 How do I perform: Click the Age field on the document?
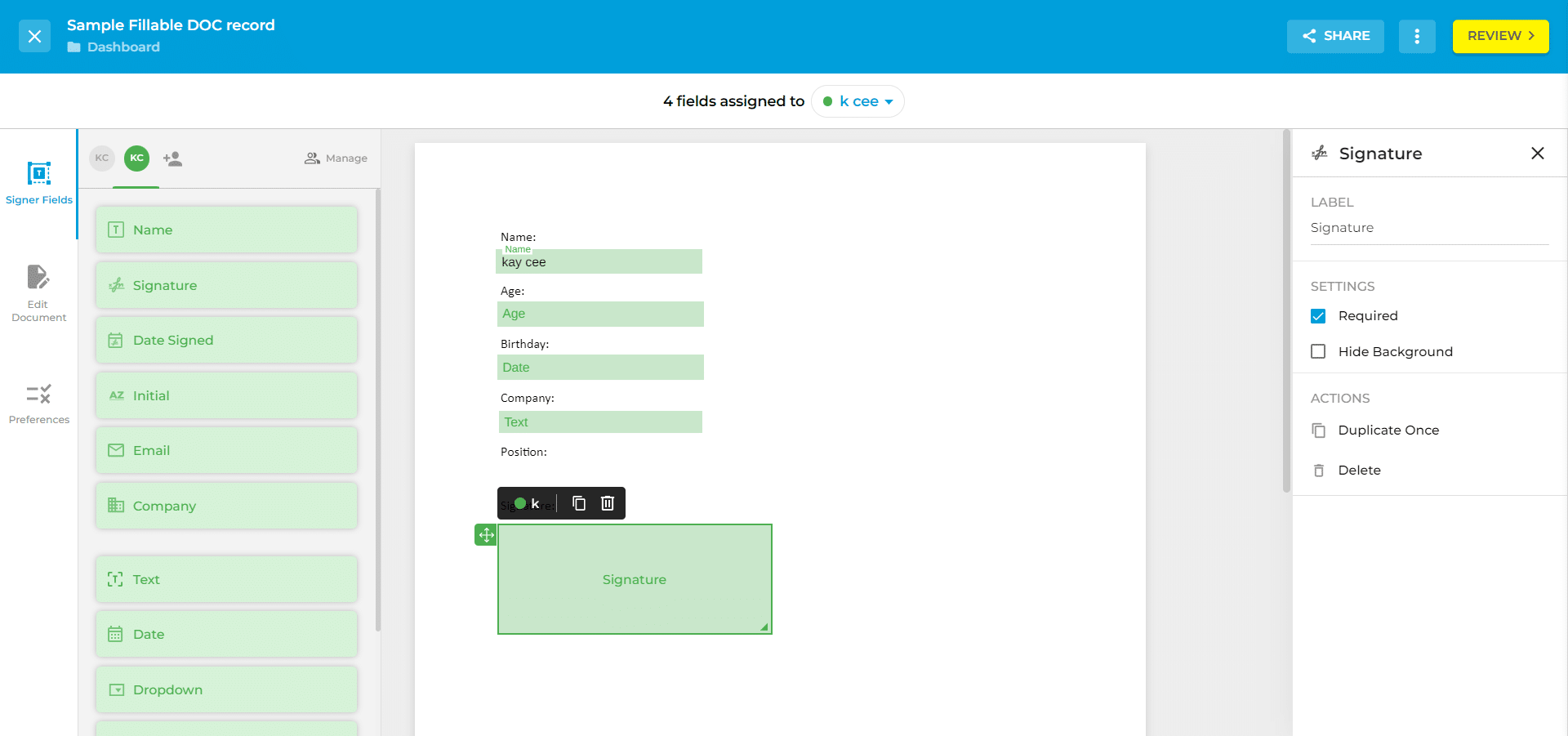coord(600,314)
